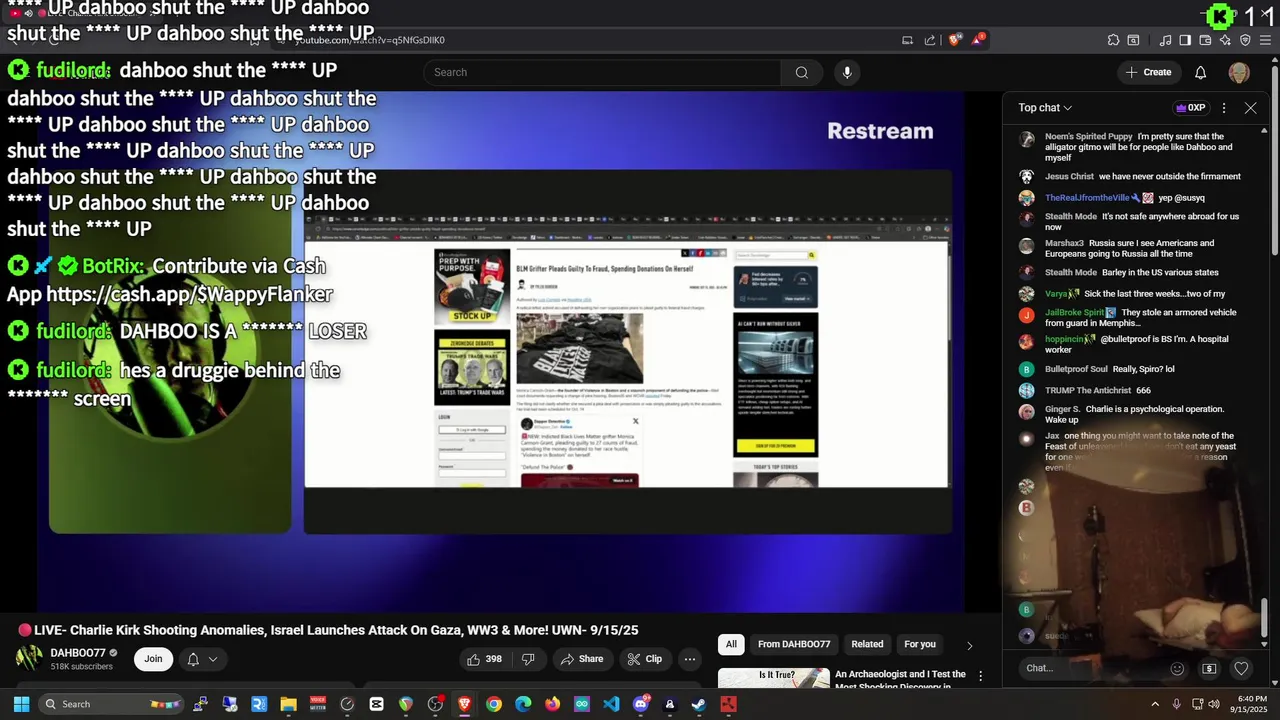1280x720 pixels.
Task: Select the All filter chip
Action: tap(731, 644)
